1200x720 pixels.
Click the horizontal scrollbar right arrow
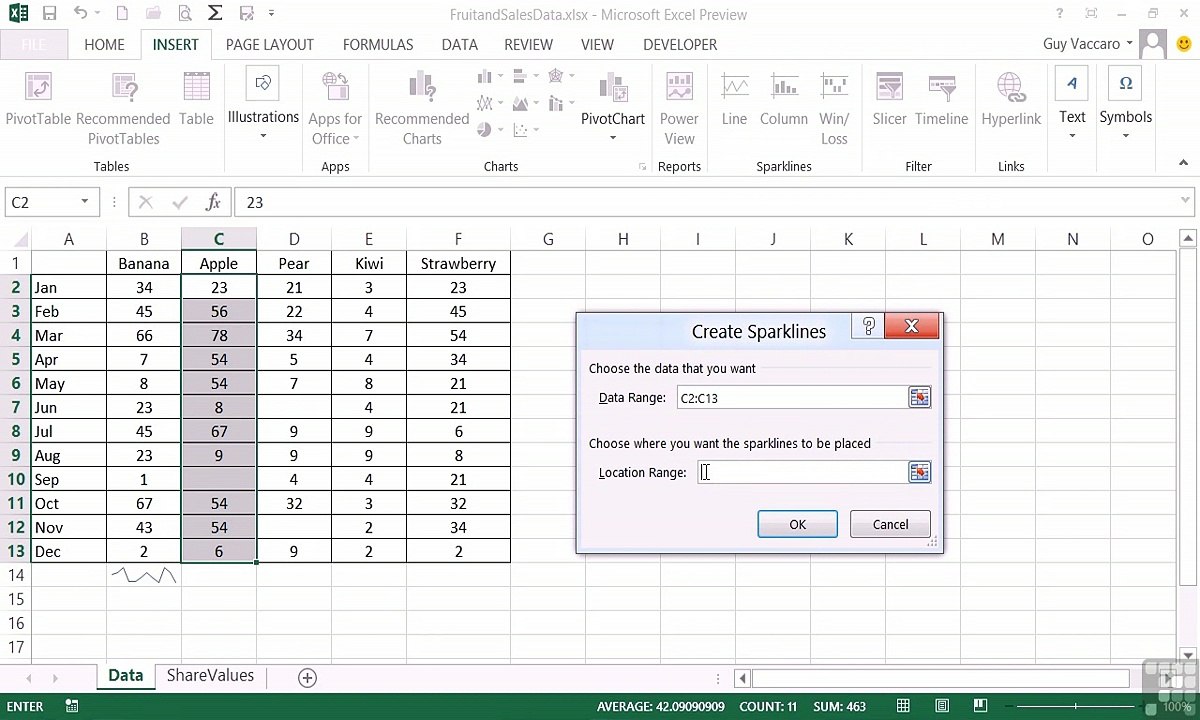(x=1169, y=678)
